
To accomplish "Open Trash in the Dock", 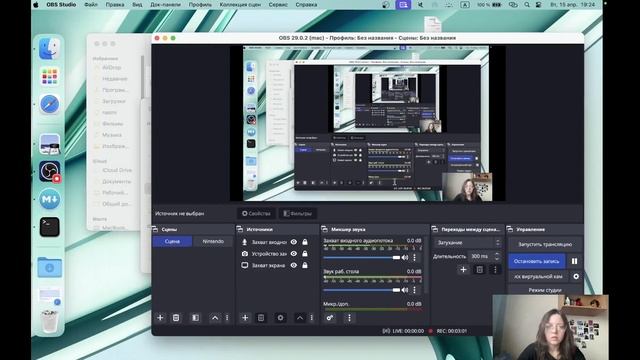I will coord(49,321).
